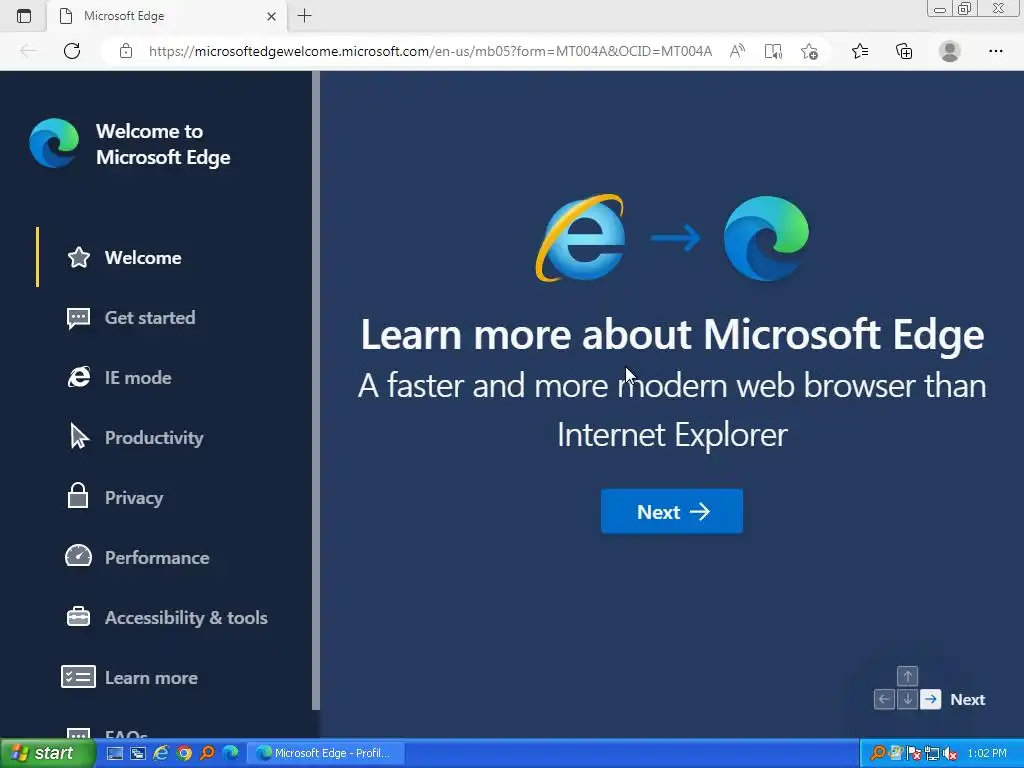Select Welcome in the sidebar
Screen dimensions: 1024x768
click(143, 258)
